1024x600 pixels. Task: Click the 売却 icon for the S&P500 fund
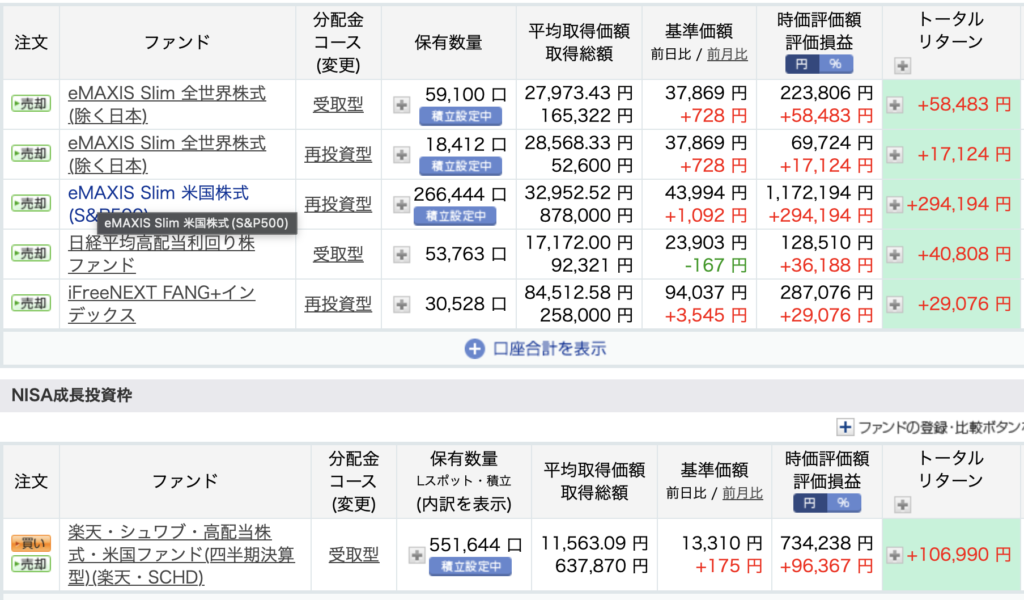[x=31, y=204]
